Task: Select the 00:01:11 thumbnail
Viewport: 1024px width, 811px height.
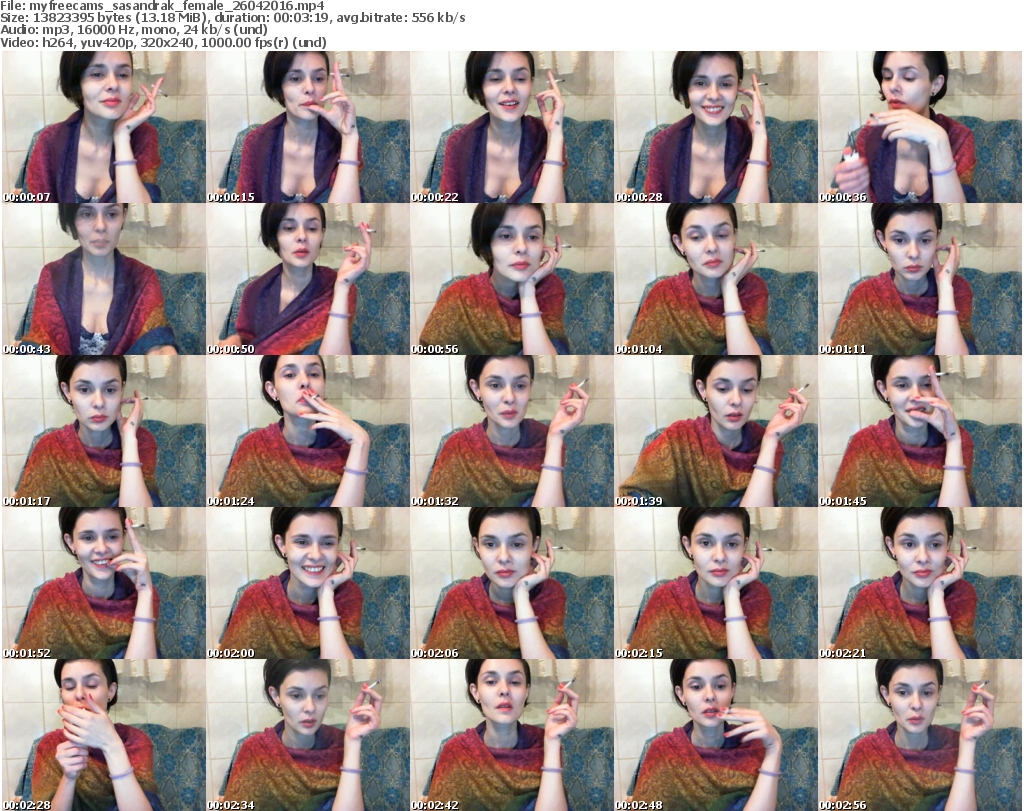Action: pyautogui.click(x=920, y=279)
